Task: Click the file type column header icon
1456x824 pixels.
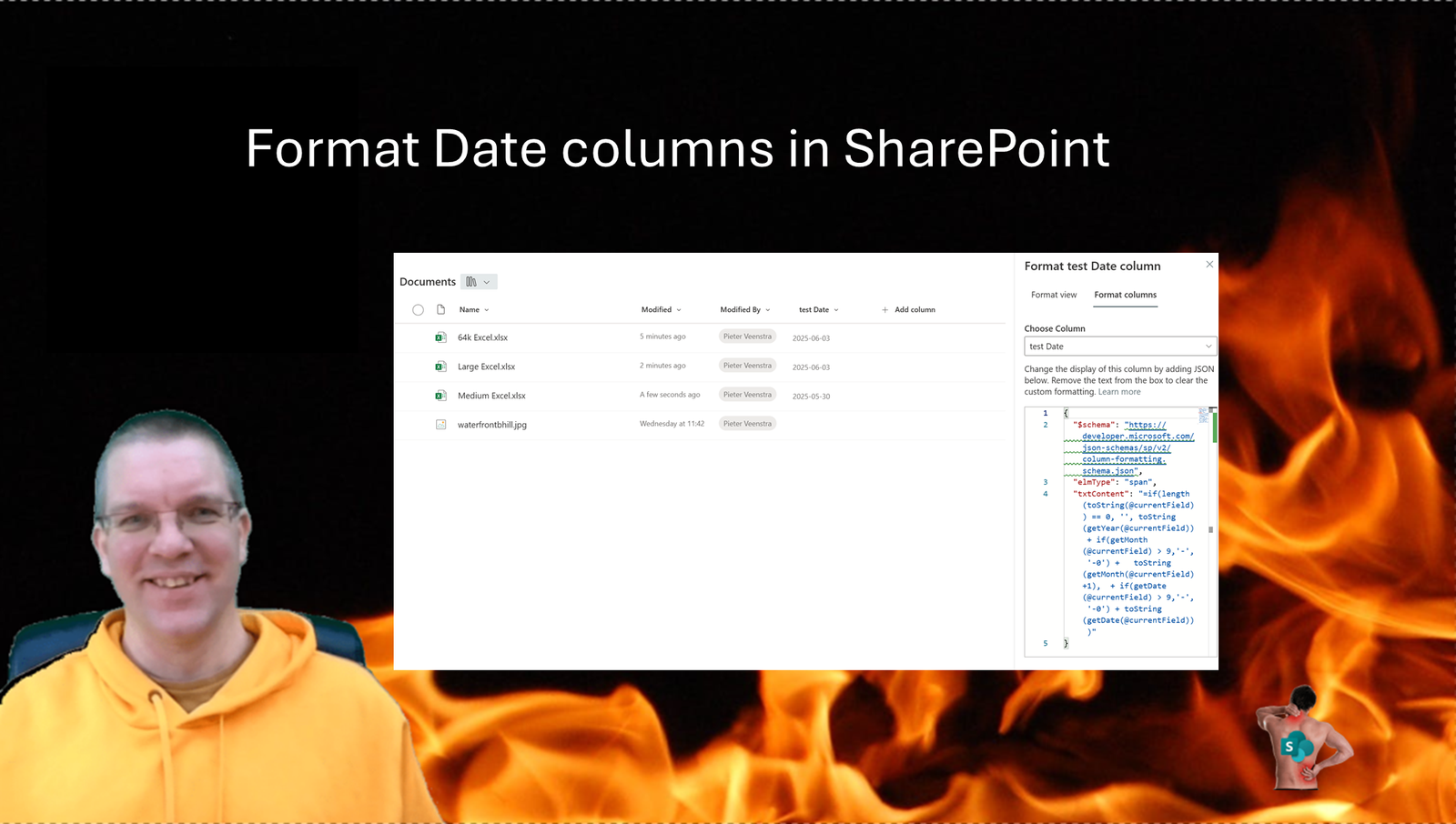Action: tap(440, 309)
